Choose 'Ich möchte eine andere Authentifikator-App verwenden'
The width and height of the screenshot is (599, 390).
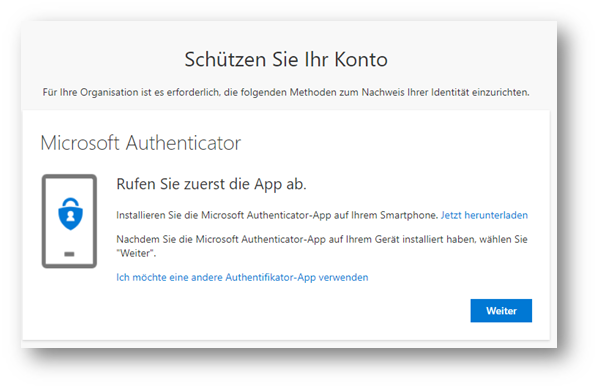(242, 277)
